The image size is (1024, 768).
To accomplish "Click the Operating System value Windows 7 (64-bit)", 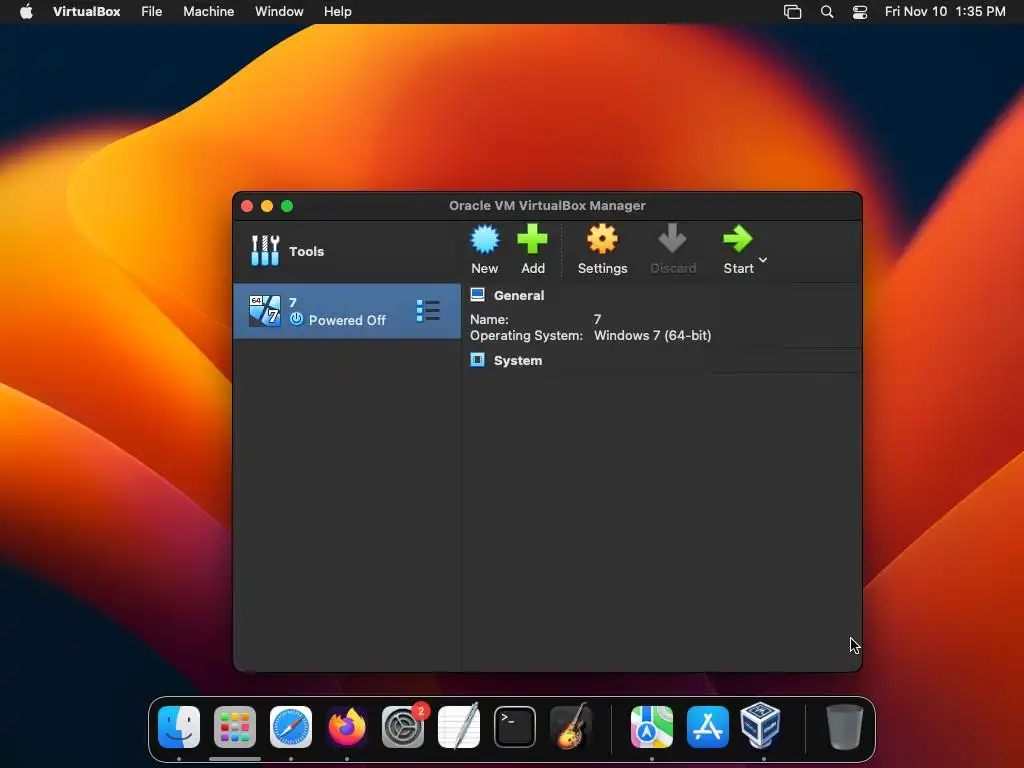I will (652, 335).
